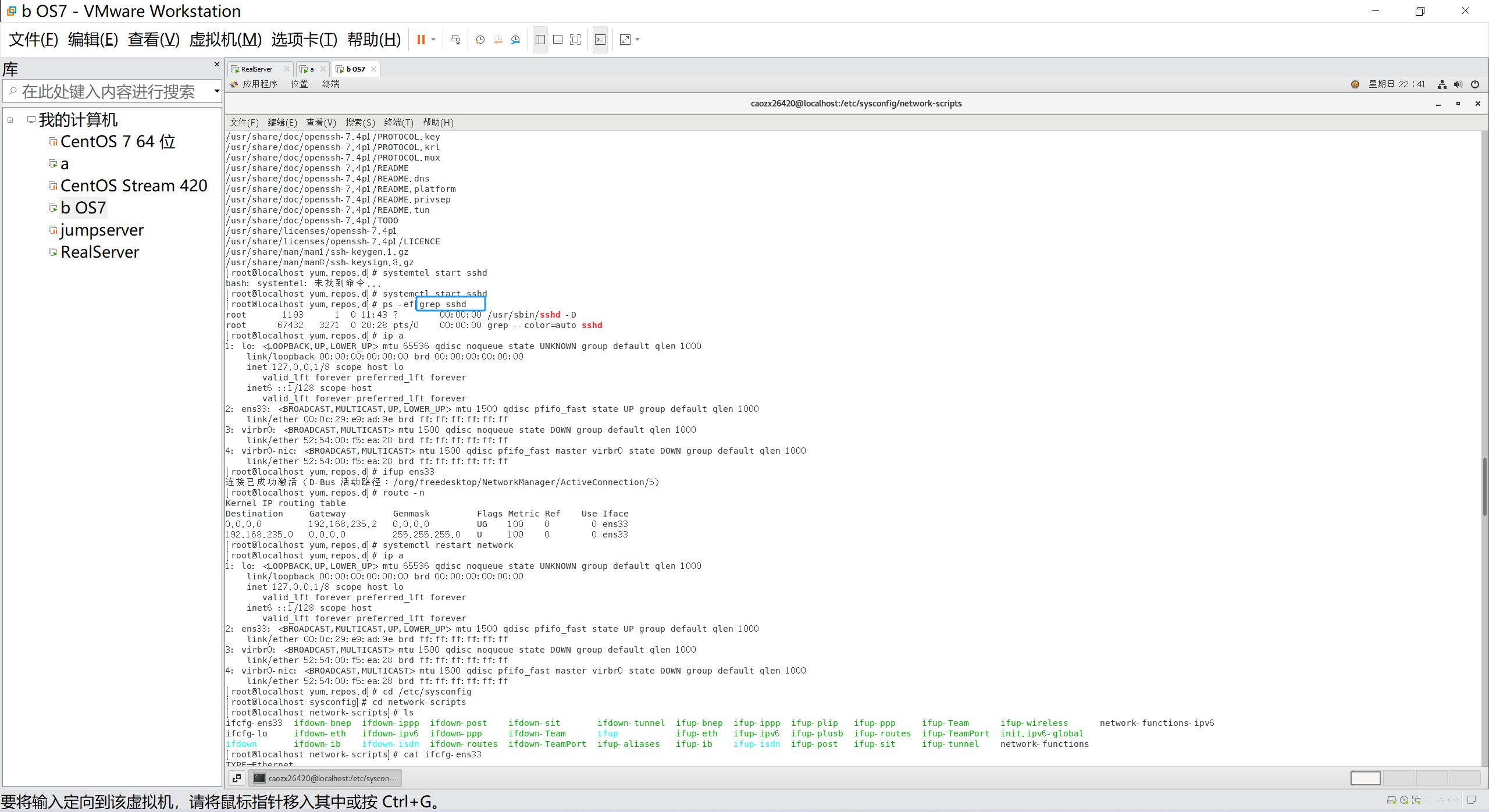1489x812 pixels.
Task: Click the guest network status icon
Action: [x=1442, y=84]
